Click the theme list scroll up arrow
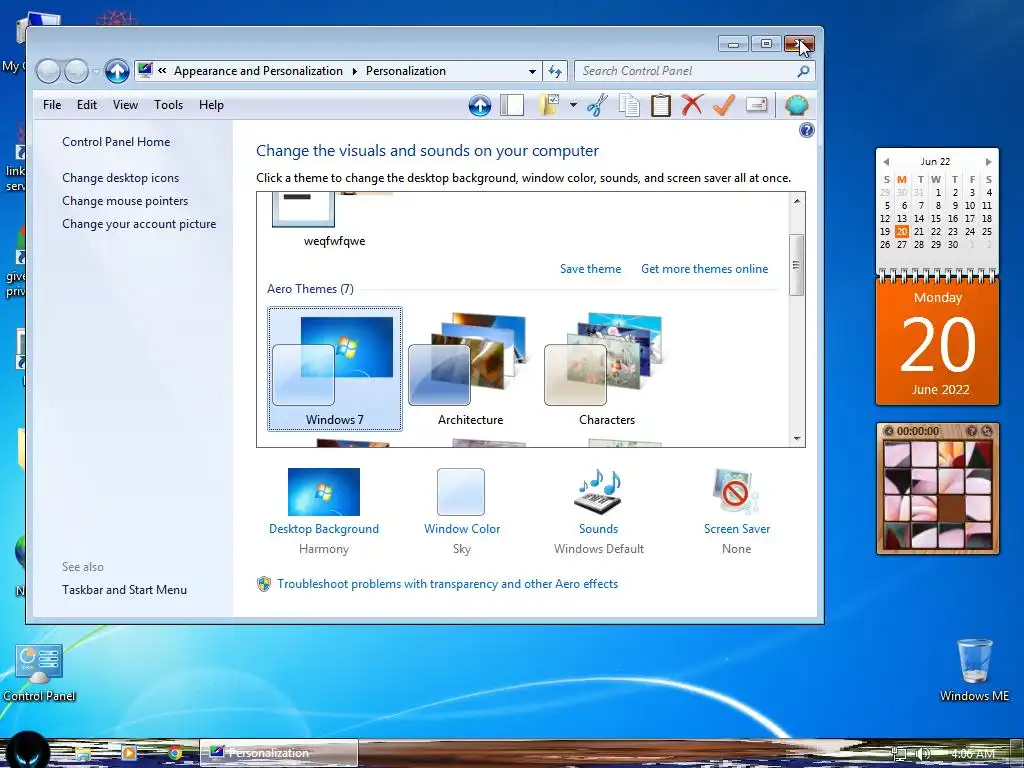Screen dimensions: 1024x768 click(797, 201)
